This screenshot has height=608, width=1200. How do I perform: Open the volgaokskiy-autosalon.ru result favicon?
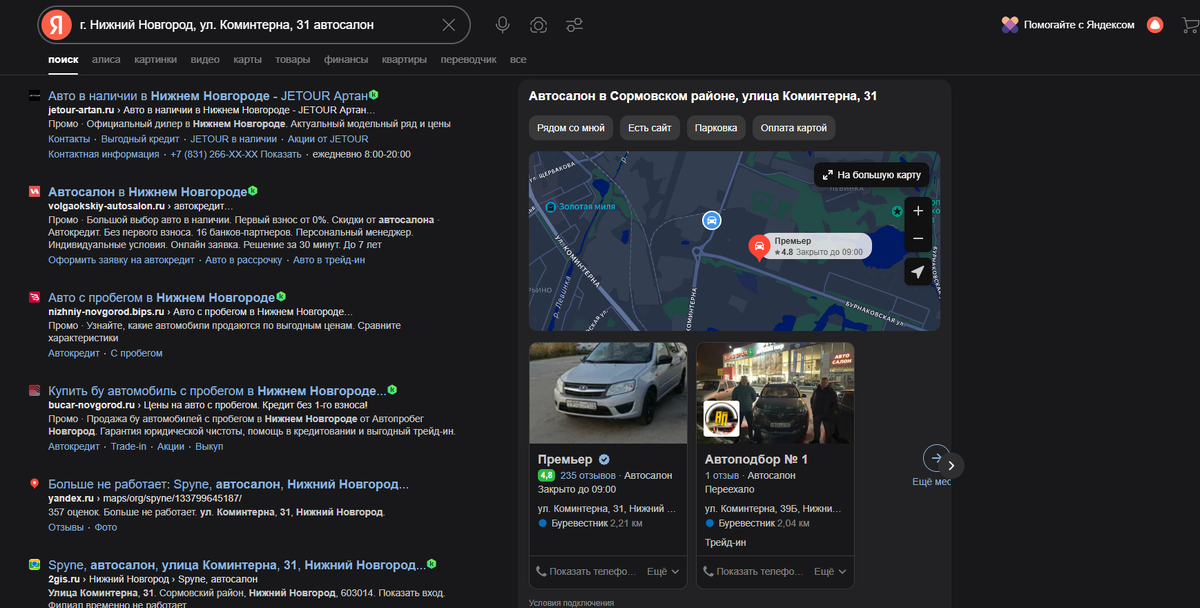click(34, 191)
